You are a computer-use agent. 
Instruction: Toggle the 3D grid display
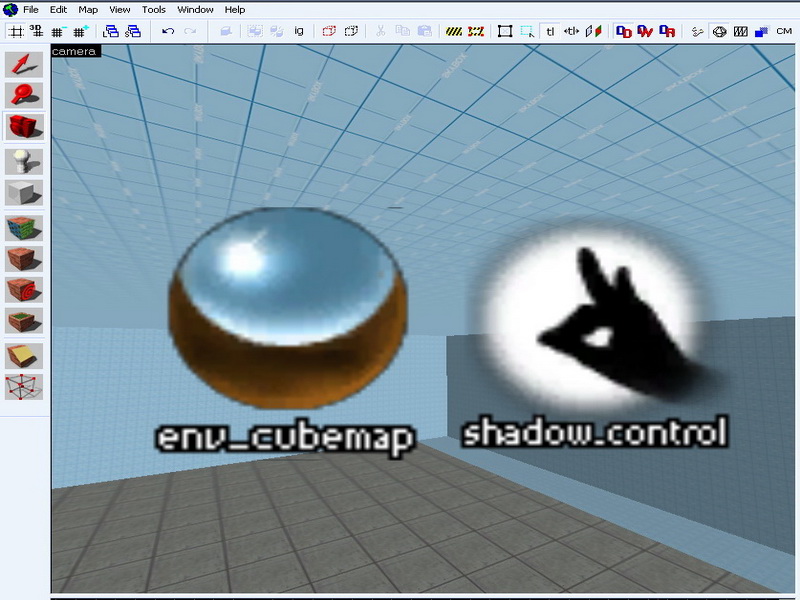pos(36,31)
